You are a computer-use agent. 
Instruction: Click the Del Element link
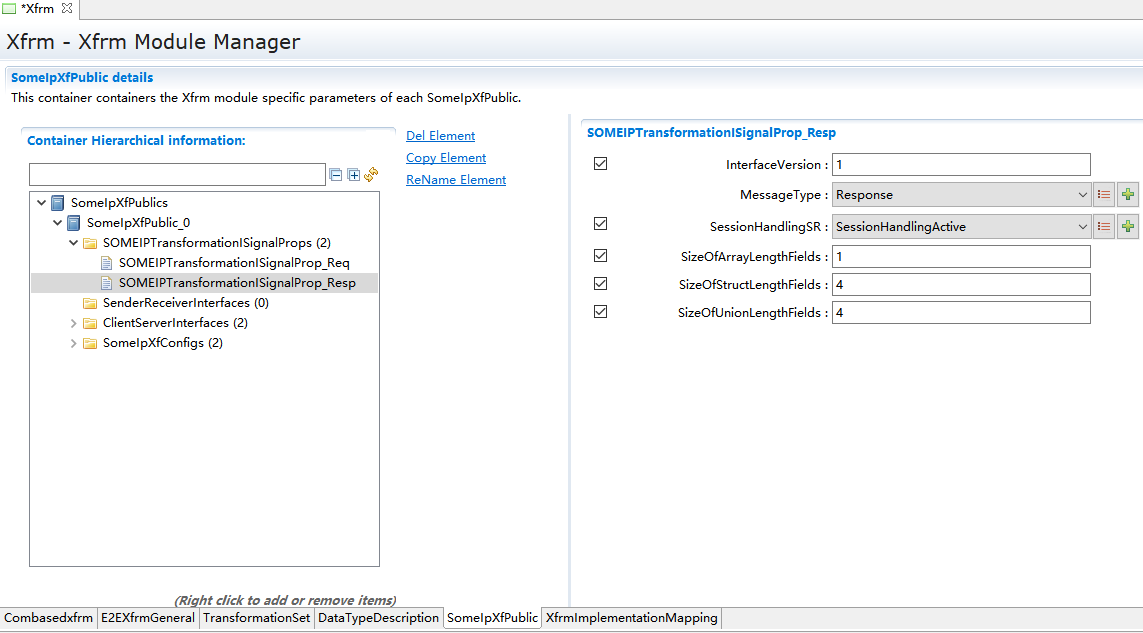tap(440, 136)
